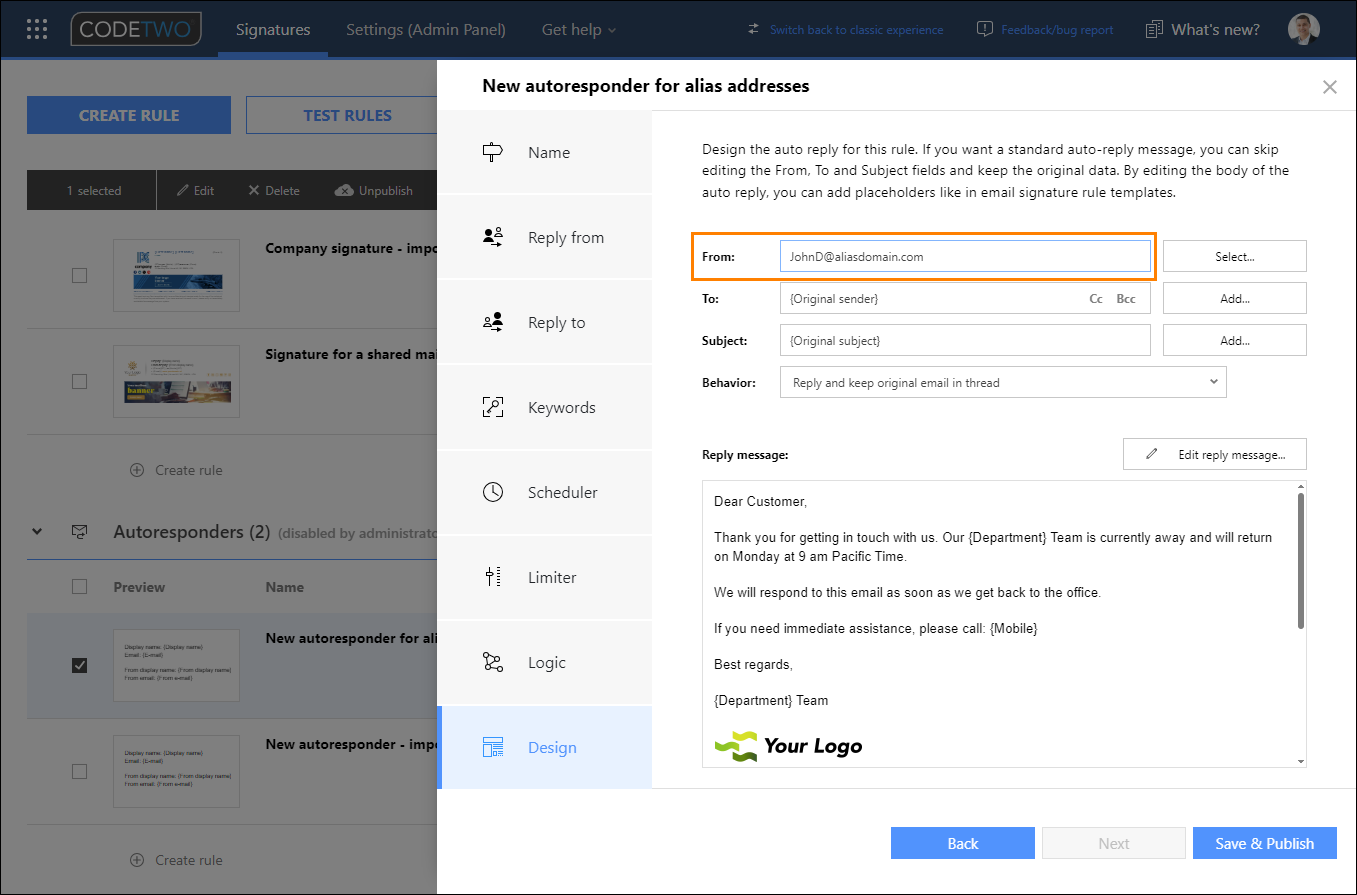Open Settings (Admin Panel)
Image resolution: width=1357 pixels, height=895 pixels.
[x=426, y=29]
